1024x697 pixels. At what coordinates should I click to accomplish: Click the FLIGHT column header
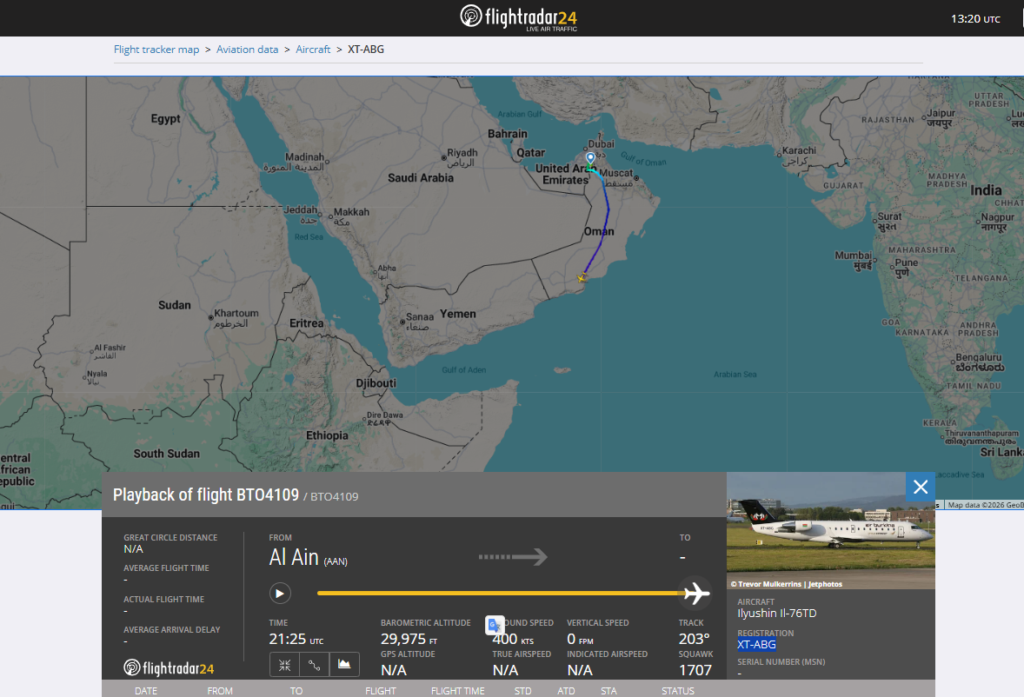[x=381, y=690]
